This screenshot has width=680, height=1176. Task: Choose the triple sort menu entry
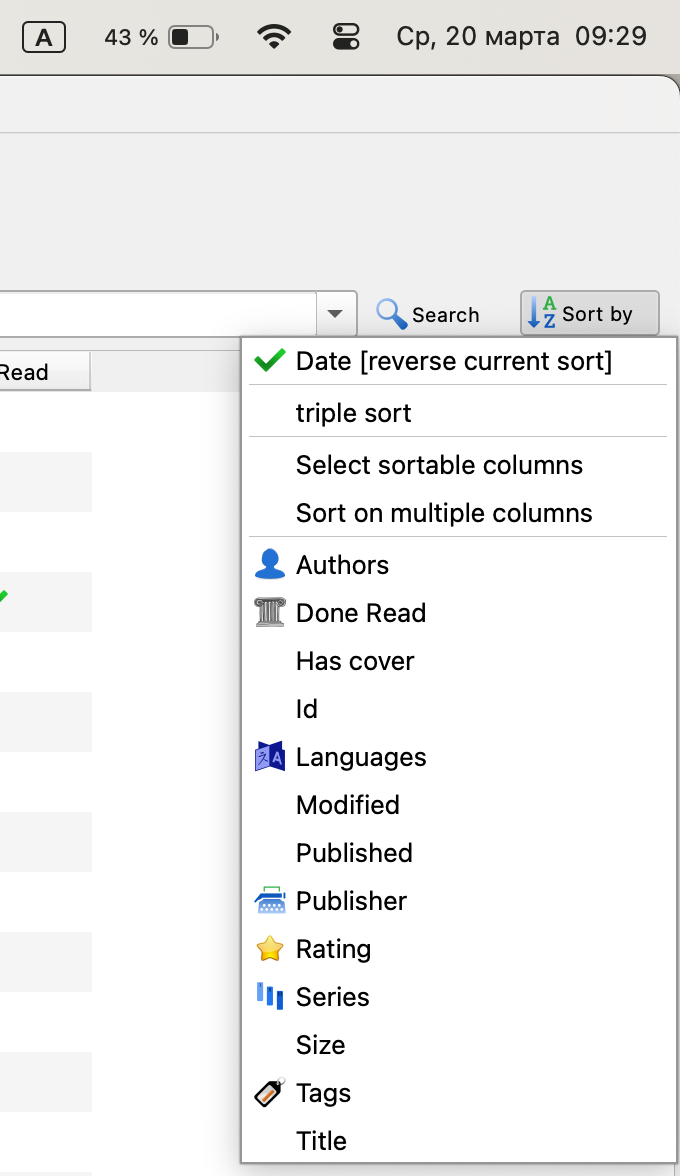pos(353,413)
